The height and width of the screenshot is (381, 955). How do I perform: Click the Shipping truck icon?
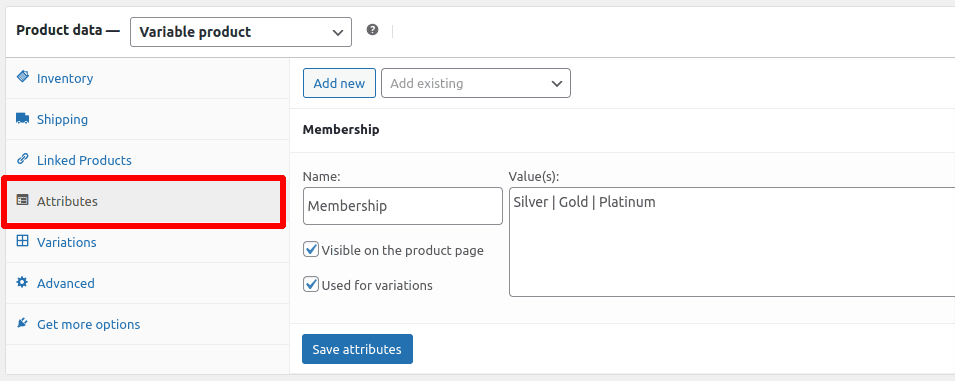coord(23,118)
